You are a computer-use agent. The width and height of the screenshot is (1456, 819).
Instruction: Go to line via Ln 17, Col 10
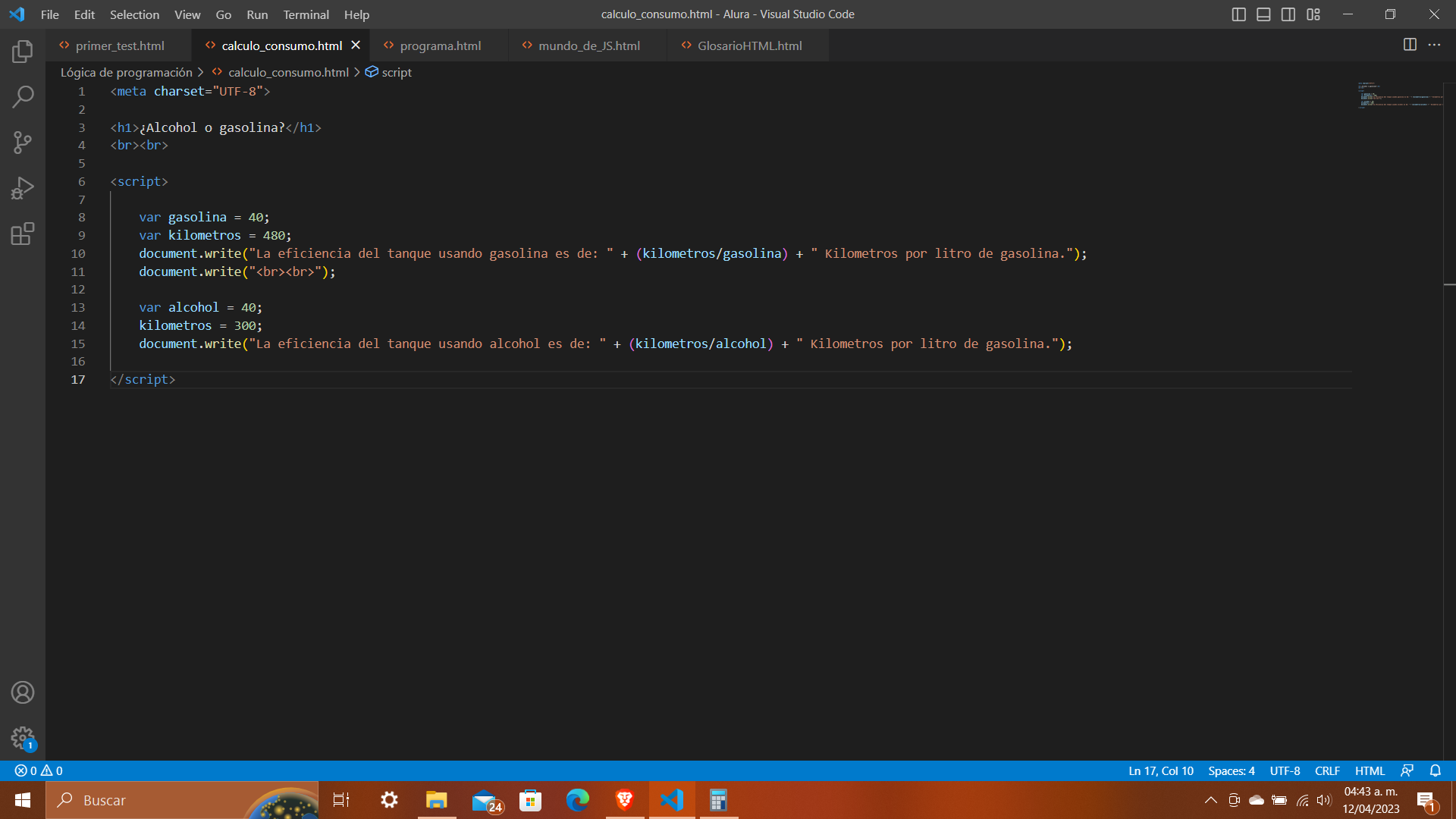[1160, 770]
